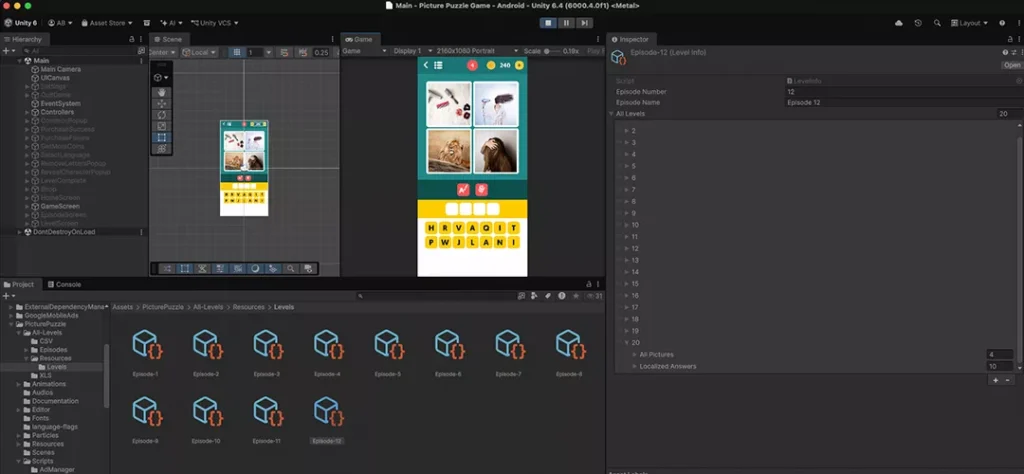Screen dimensions: 1024x474
Task: Select the Levels folder in Project tree
Action: click(x=56, y=367)
